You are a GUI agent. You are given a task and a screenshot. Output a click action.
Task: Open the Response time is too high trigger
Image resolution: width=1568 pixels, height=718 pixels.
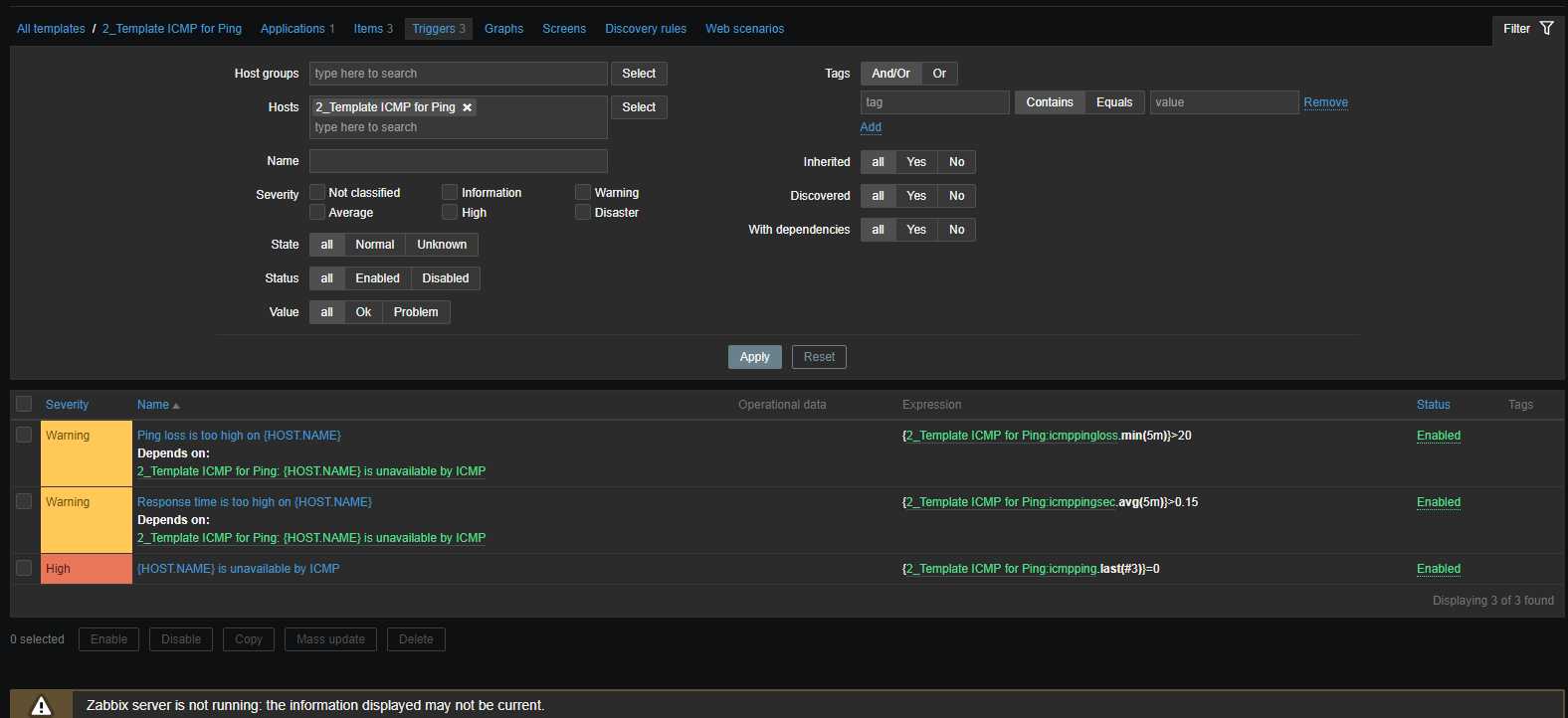(x=255, y=502)
